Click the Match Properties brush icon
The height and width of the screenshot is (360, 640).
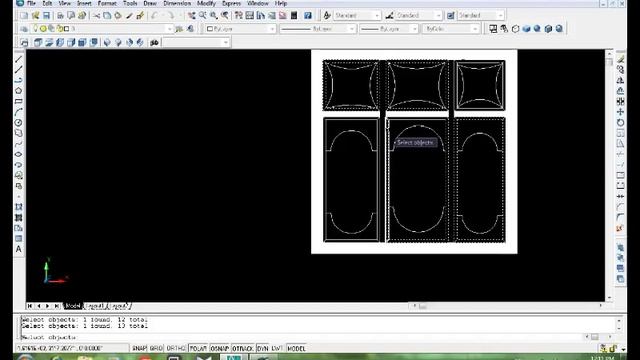129,16
